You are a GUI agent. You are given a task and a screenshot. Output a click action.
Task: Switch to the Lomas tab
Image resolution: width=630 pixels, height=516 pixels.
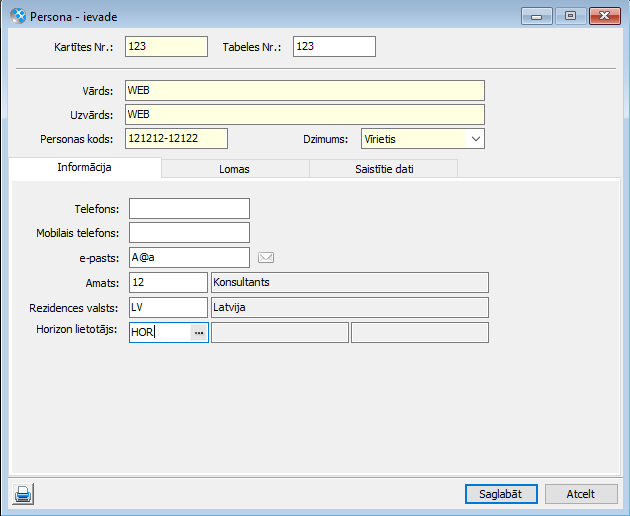234,169
